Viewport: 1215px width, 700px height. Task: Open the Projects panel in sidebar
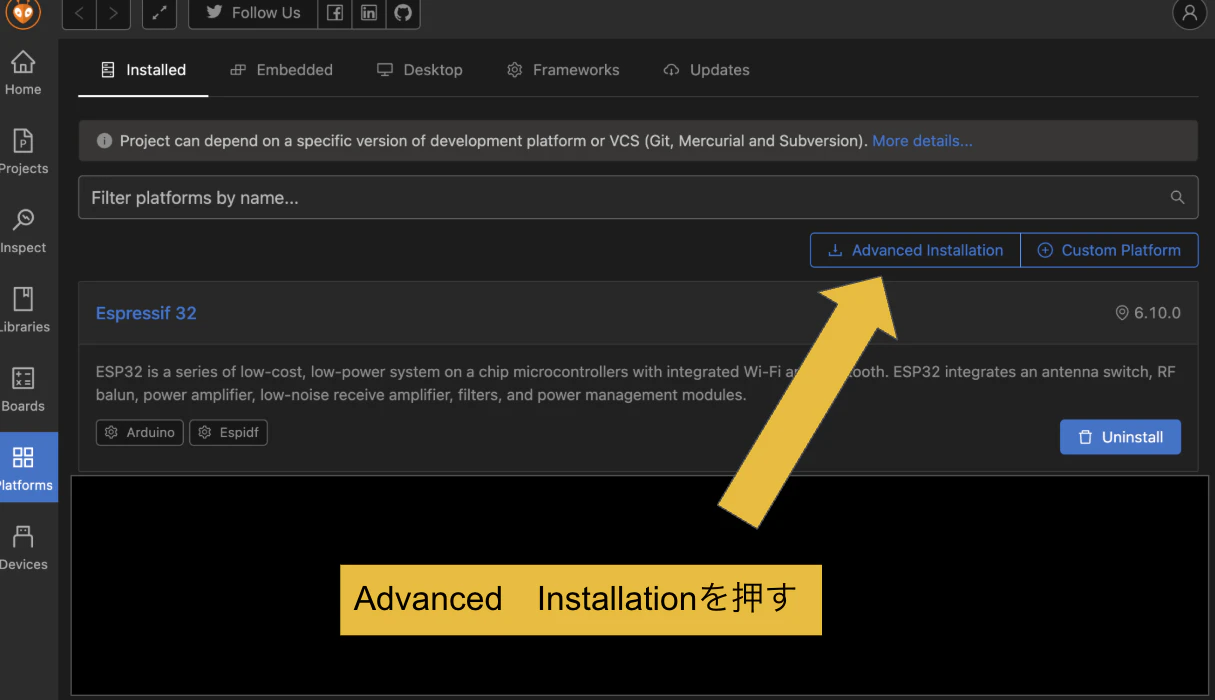click(x=23, y=150)
